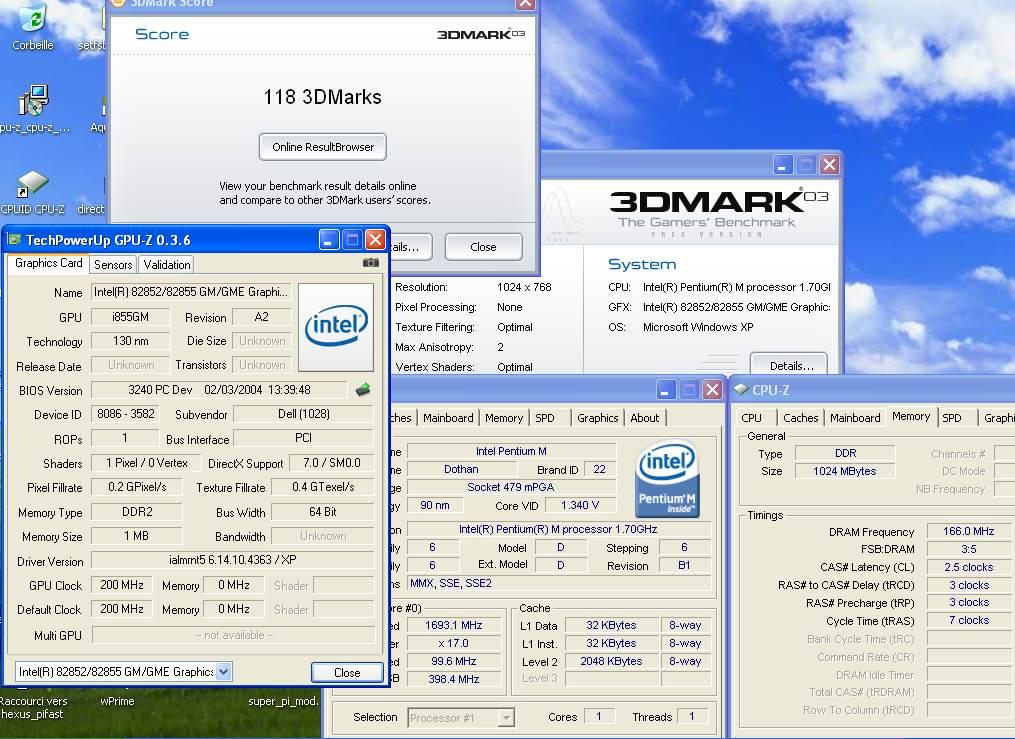Click the partially hidden Details button in Score dialog
Image resolution: width=1015 pixels, height=739 pixels.
(x=410, y=247)
